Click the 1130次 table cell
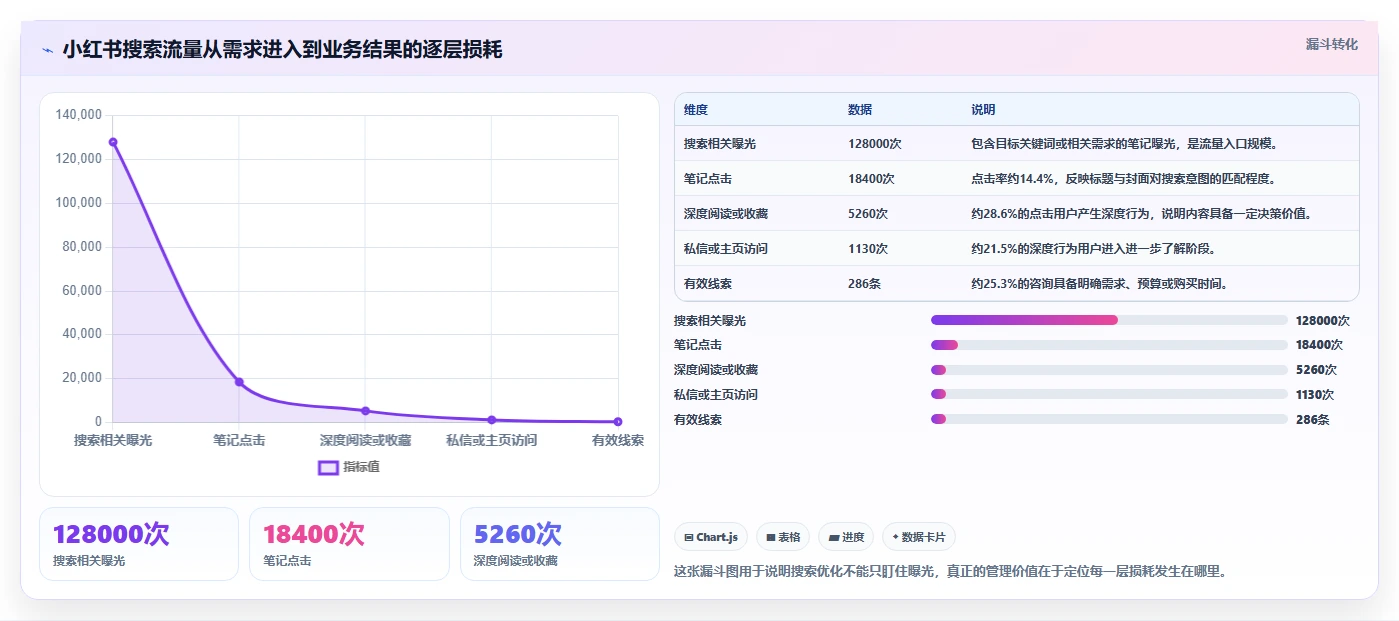 [x=868, y=248]
